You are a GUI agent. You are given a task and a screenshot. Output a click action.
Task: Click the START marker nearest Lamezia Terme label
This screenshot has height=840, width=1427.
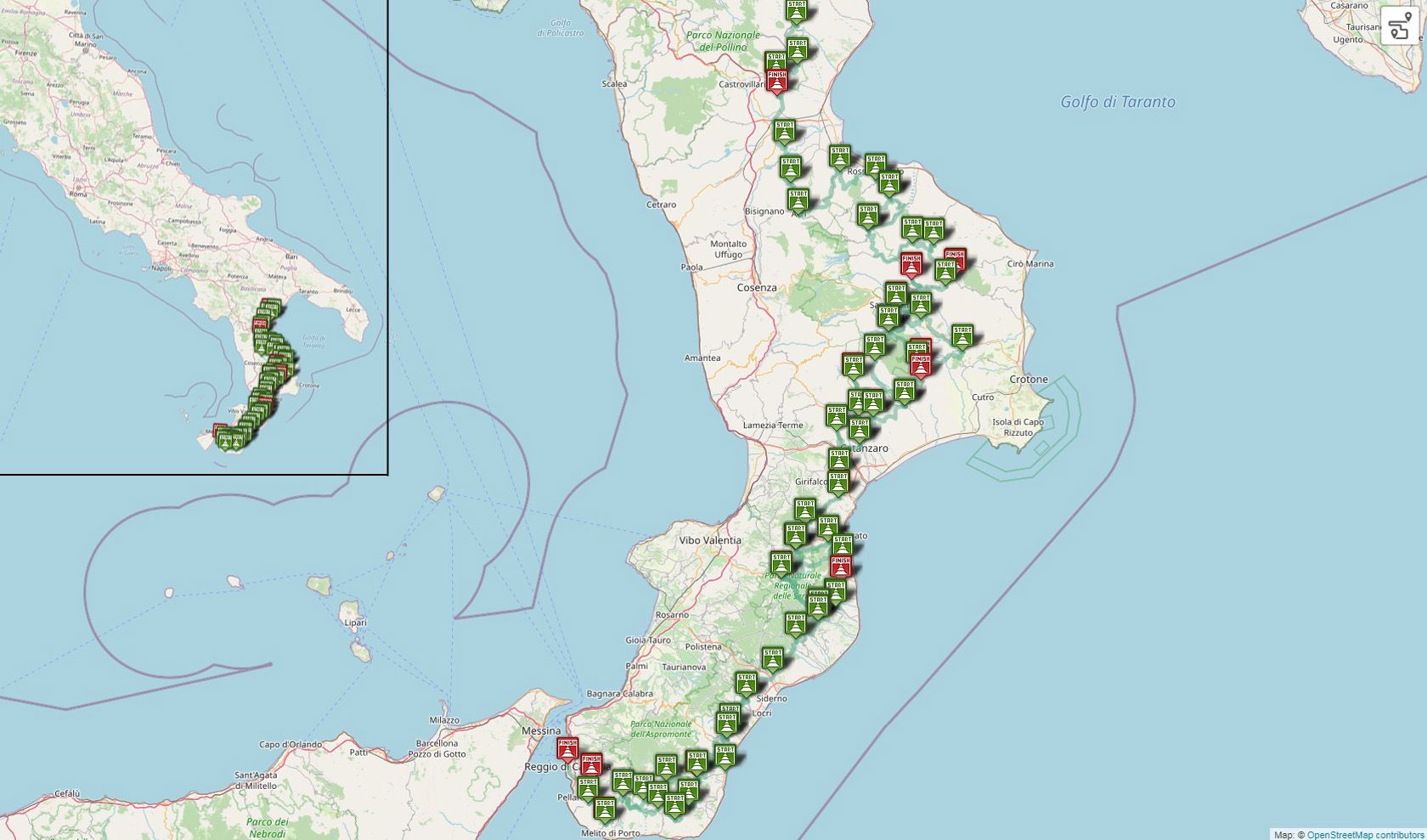click(x=836, y=416)
